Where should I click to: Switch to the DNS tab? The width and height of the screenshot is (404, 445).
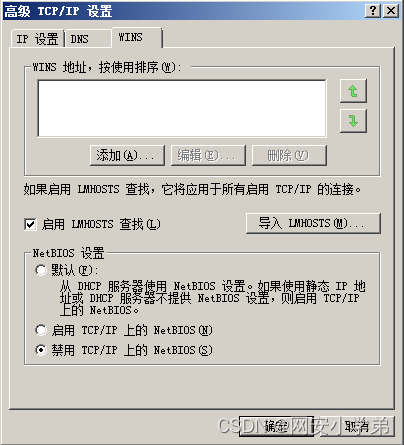coord(88,39)
